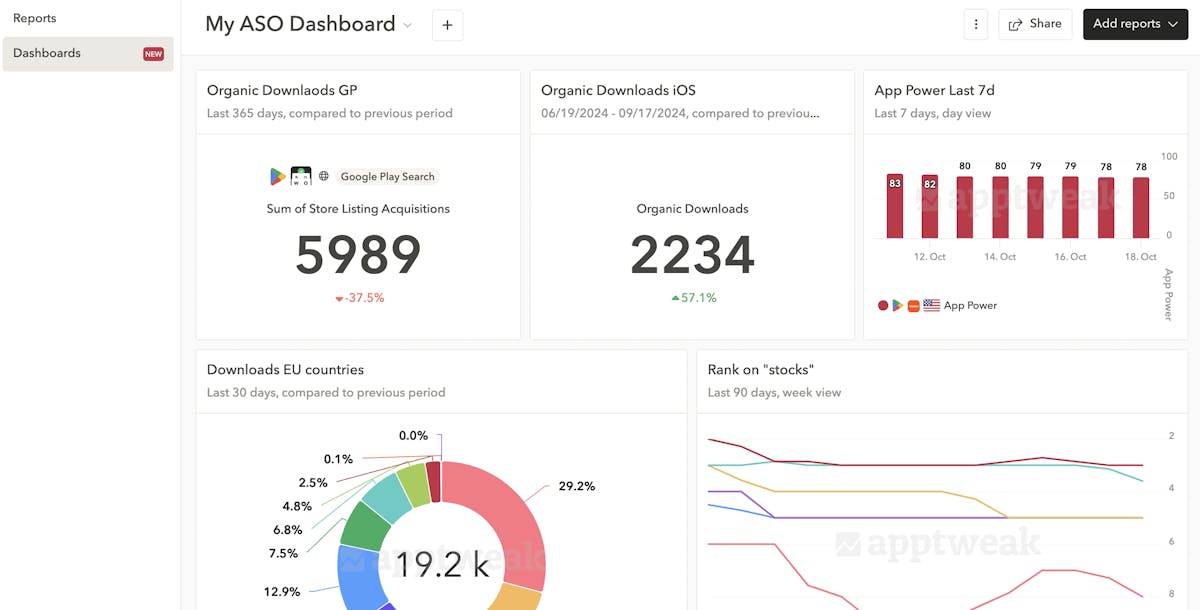Click the 14. Oct axis label
This screenshot has height=610, width=1200.
coord(1000,257)
